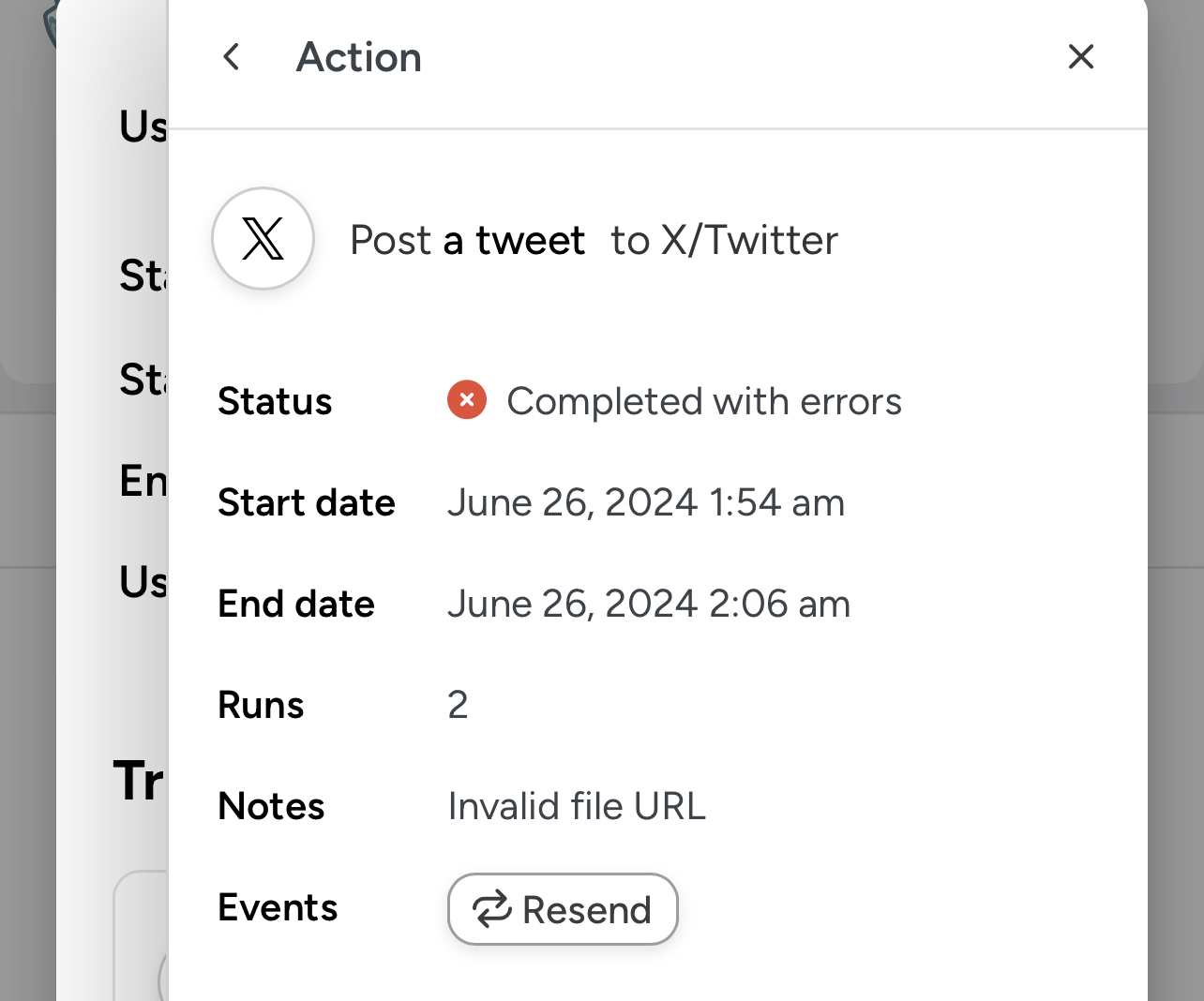Click the start date value June 26, 1:54 am
This screenshot has width=1204, height=1001.
(x=646, y=502)
